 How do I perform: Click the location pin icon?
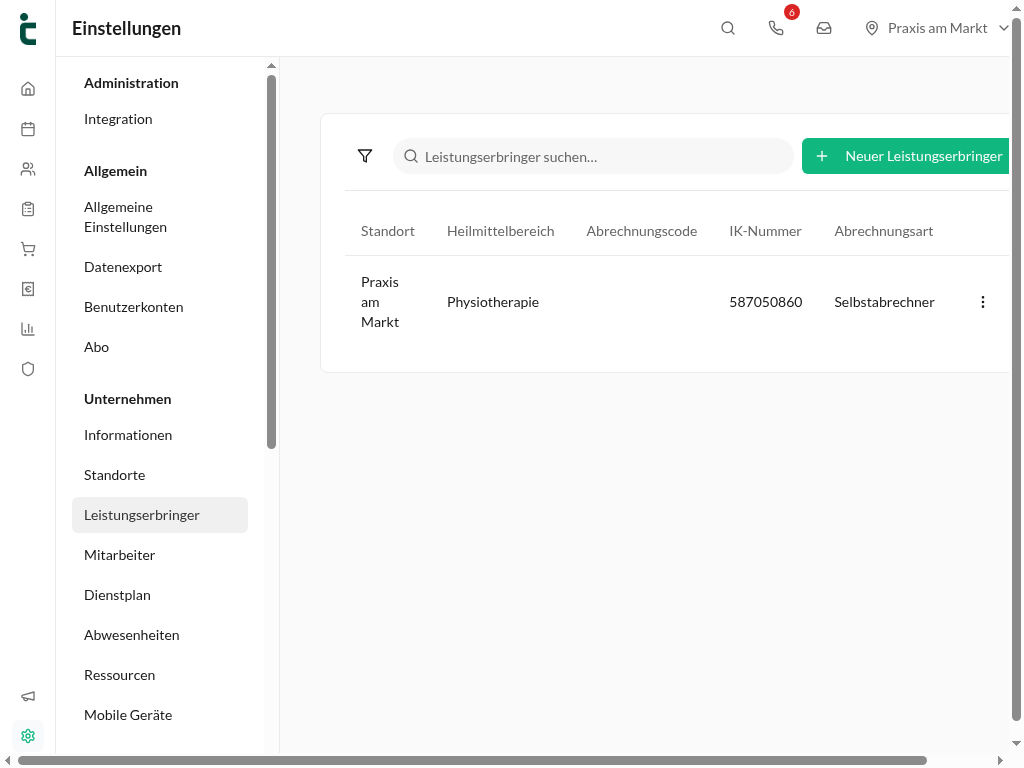click(872, 28)
